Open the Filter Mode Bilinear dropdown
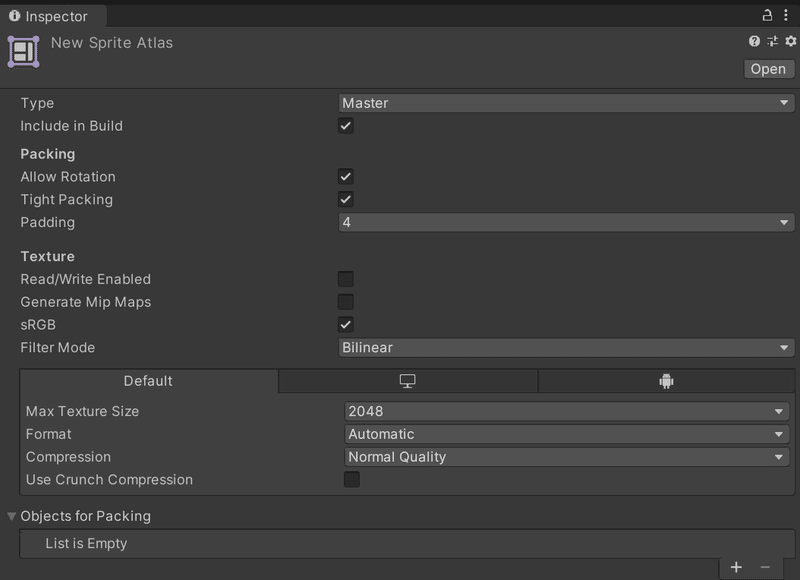800x580 pixels. [x=566, y=347]
